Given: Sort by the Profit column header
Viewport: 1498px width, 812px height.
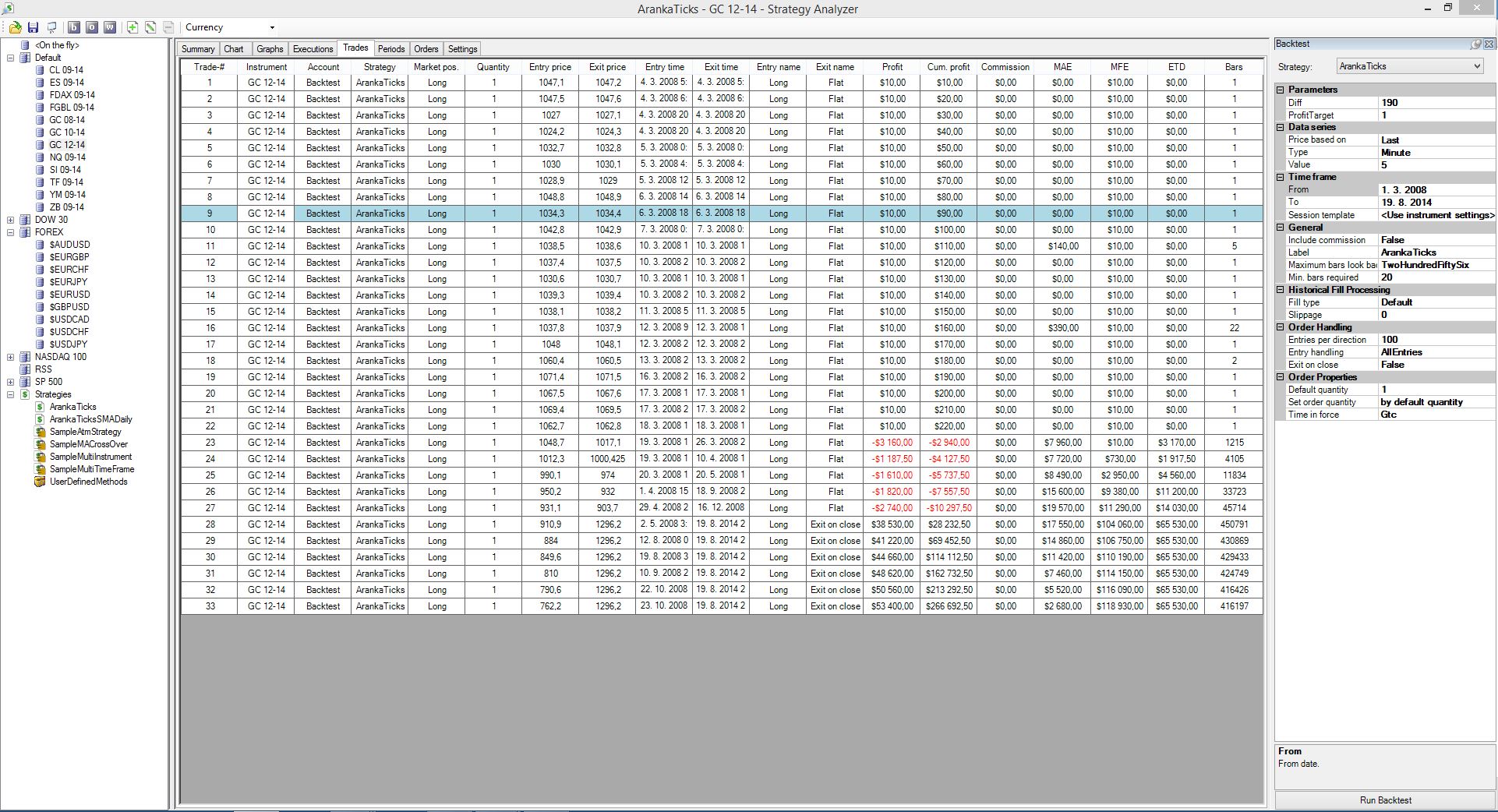Looking at the screenshot, I should click(892, 67).
